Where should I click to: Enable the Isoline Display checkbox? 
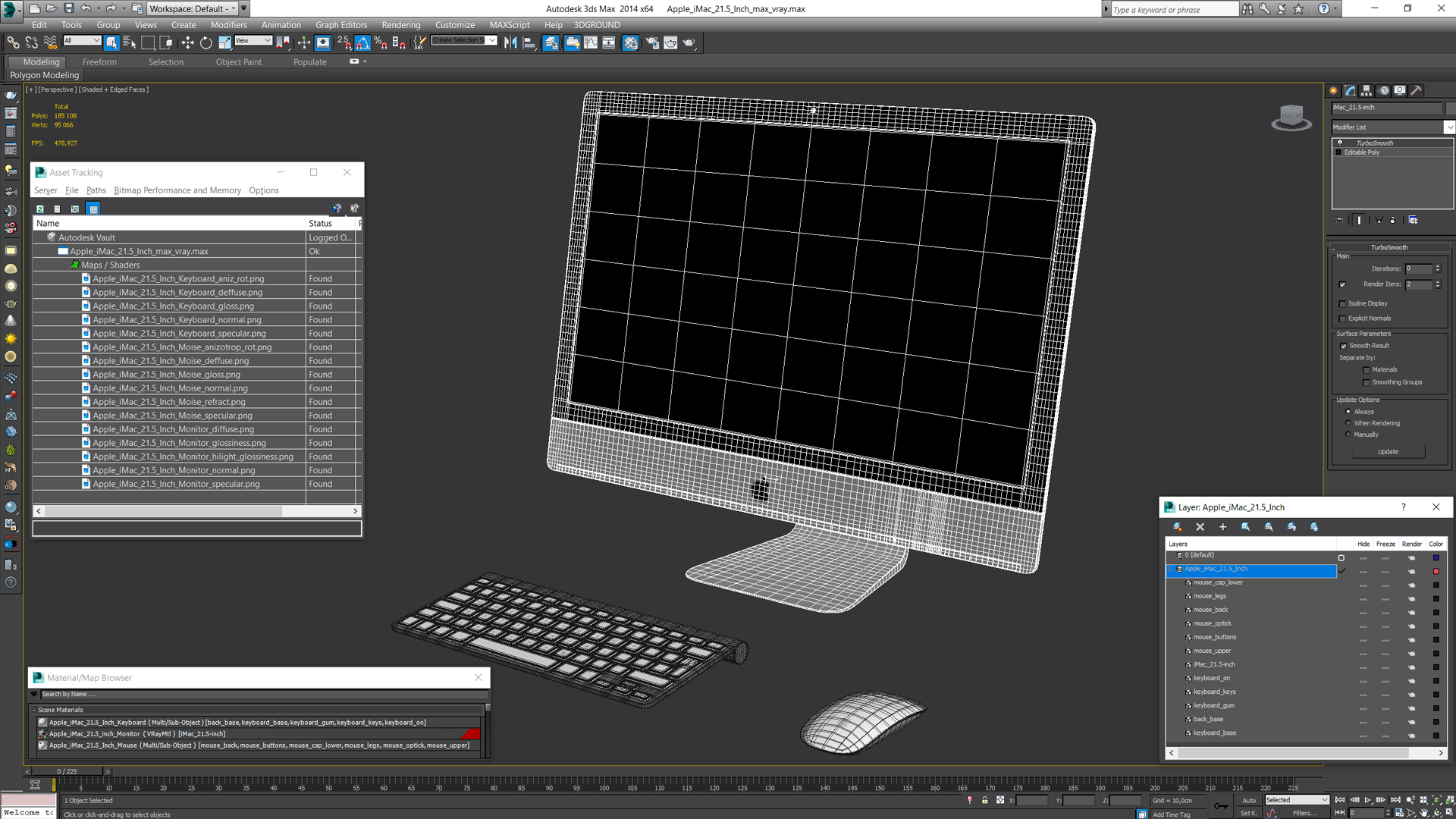[1343, 303]
